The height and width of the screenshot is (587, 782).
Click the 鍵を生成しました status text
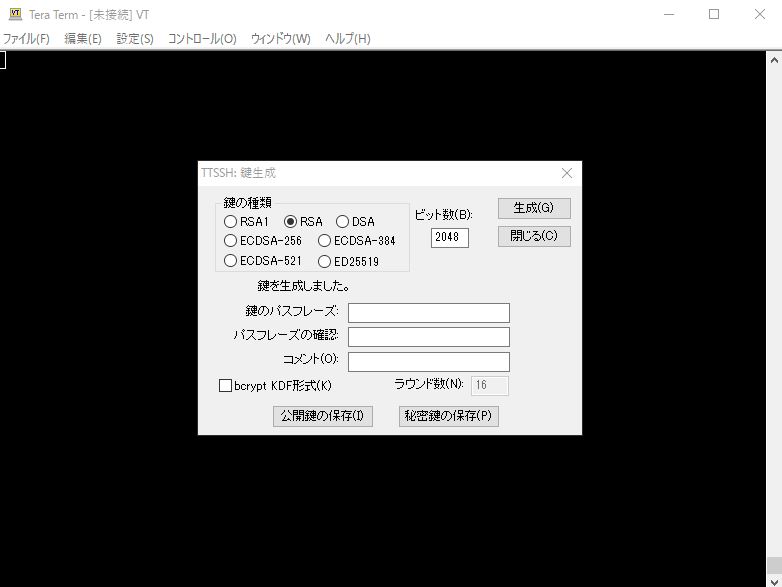click(303, 286)
